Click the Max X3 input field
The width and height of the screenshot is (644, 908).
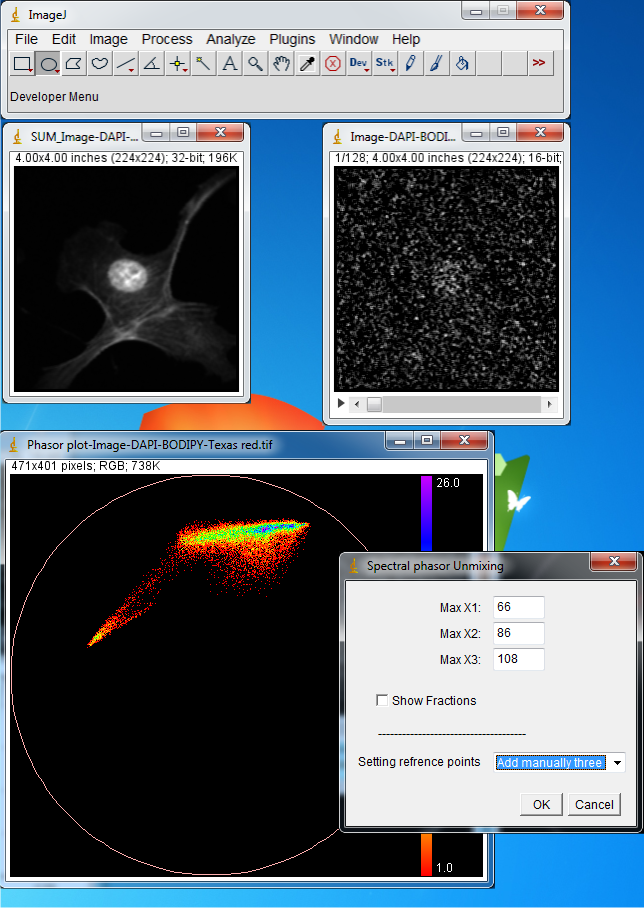[x=519, y=659]
